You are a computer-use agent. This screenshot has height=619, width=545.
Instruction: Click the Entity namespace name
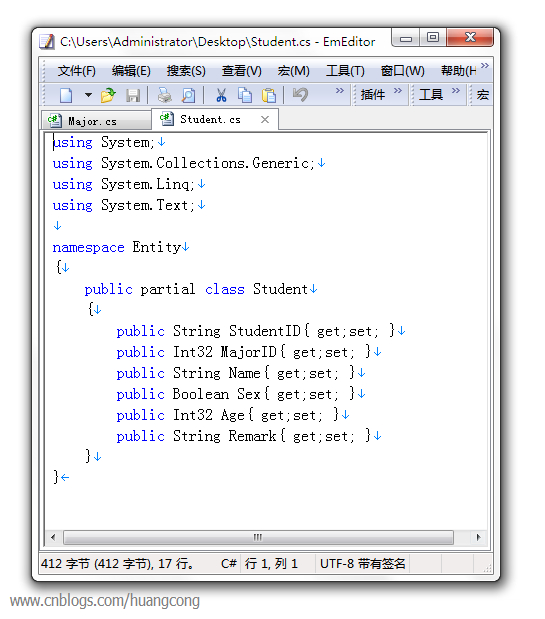[x=157, y=247]
